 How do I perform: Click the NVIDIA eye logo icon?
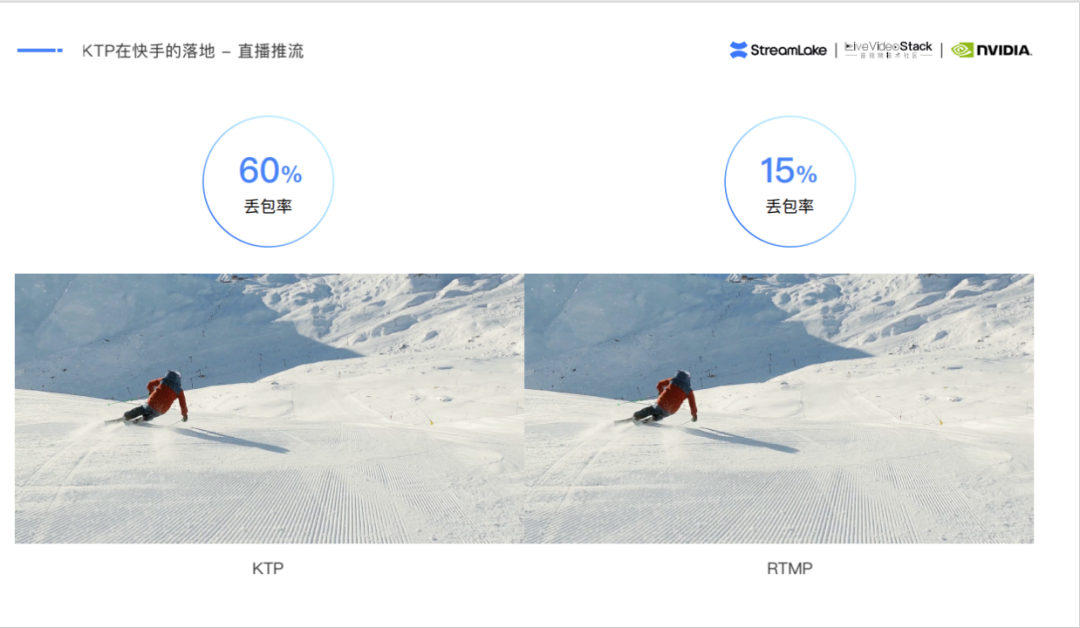(x=962, y=50)
